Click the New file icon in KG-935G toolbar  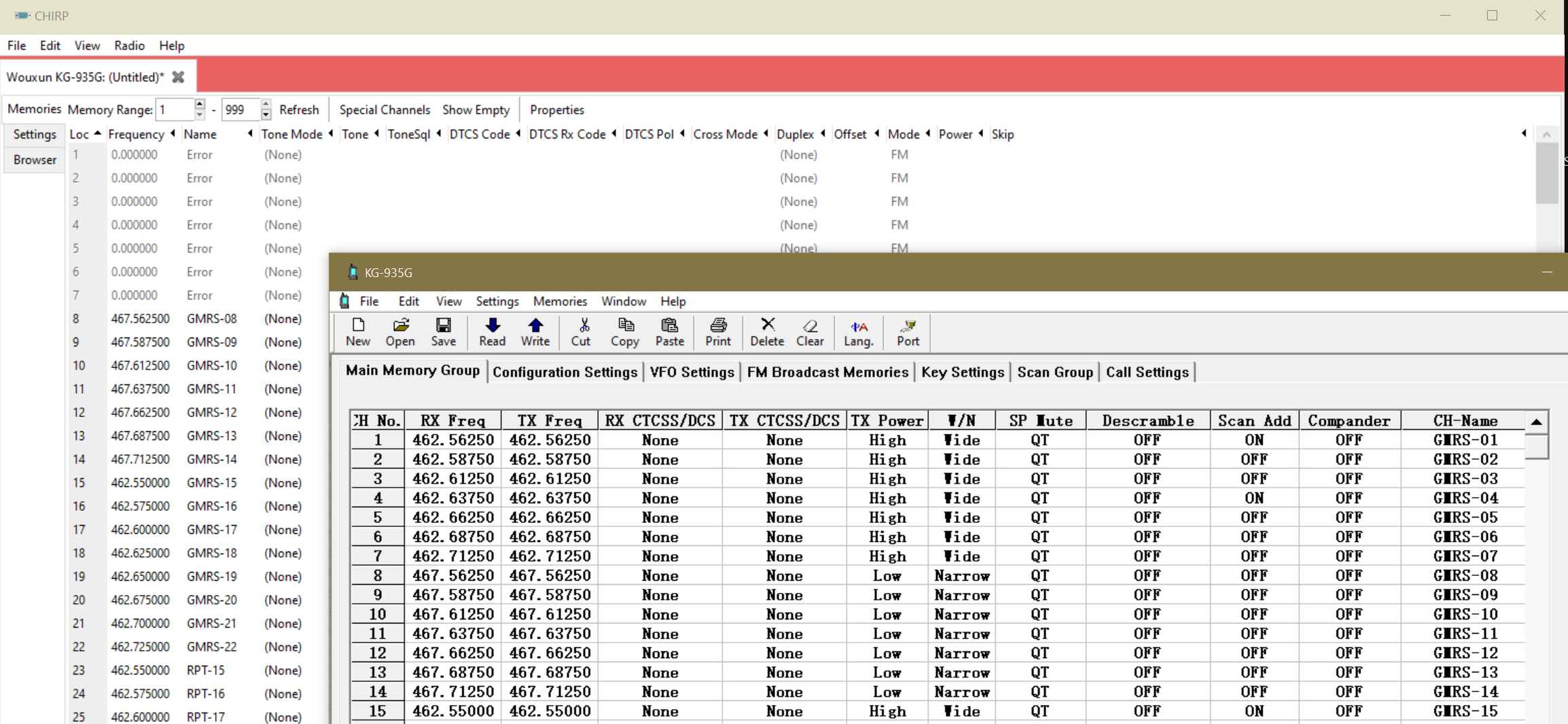point(358,332)
